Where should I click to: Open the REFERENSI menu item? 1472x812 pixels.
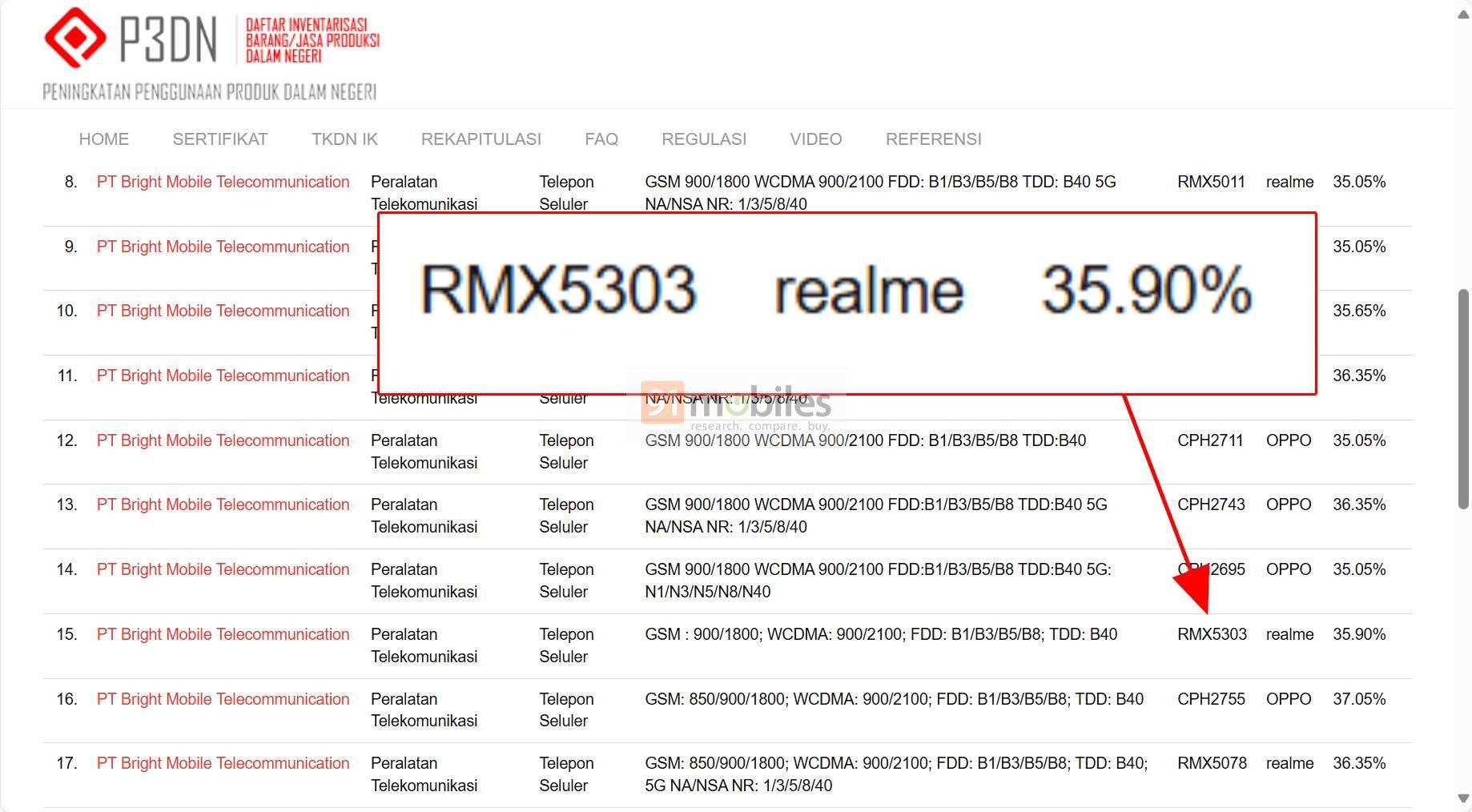point(934,139)
